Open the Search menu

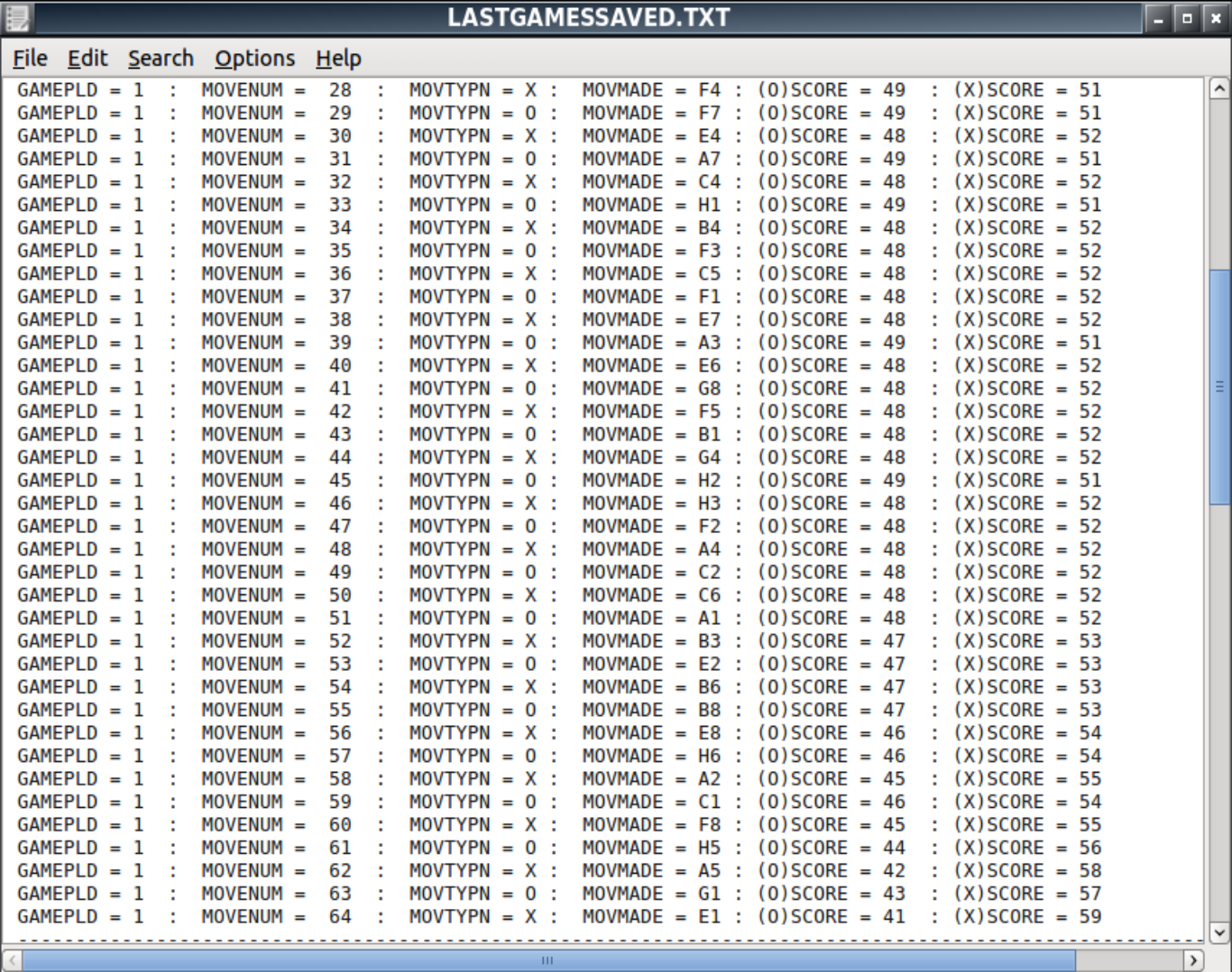pos(161,59)
